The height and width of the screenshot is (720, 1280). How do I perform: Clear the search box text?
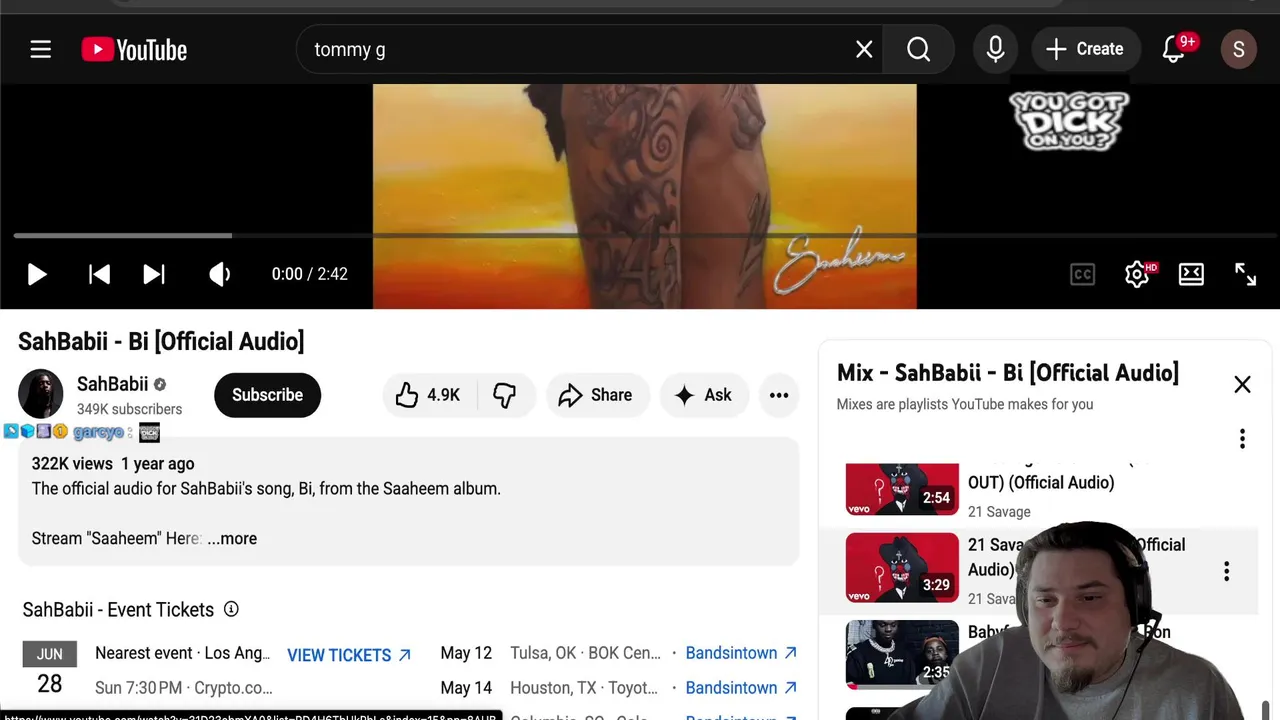tap(864, 49)
